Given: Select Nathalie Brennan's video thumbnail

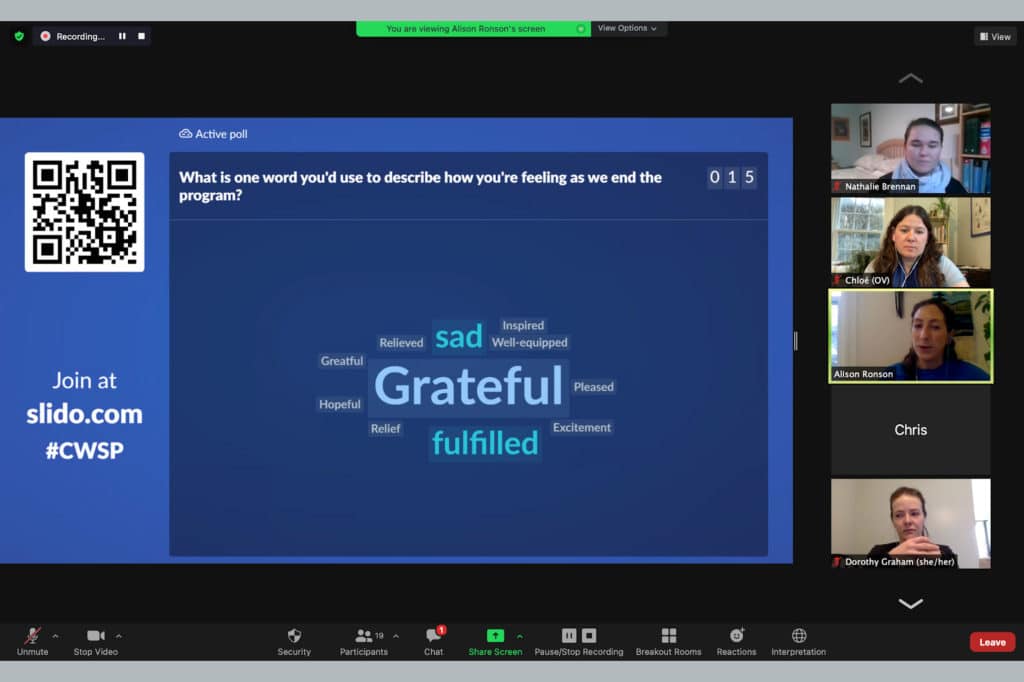Looking at the screenshot, I should [x=910, y=149].
